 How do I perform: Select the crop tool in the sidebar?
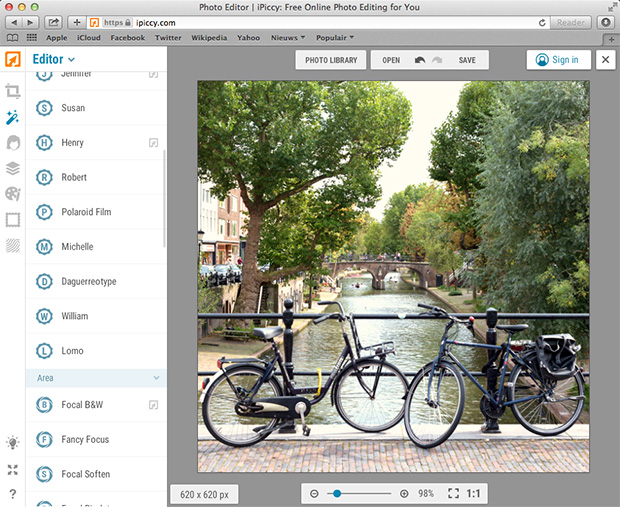(x=13, y=91)
